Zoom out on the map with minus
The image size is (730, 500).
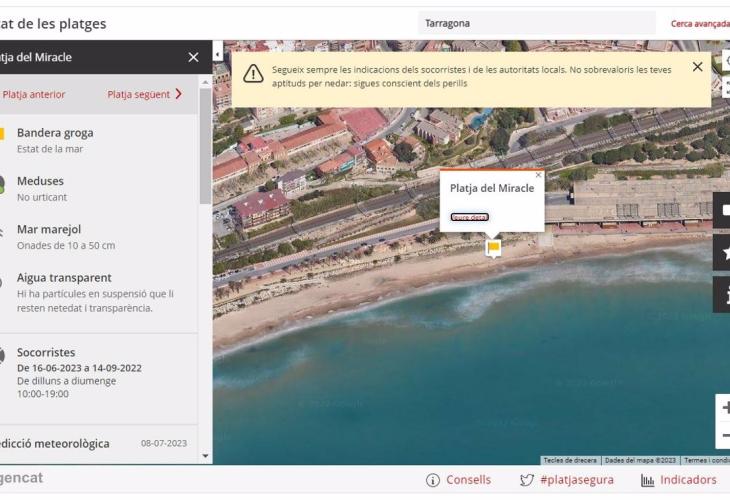click(724, 436)
